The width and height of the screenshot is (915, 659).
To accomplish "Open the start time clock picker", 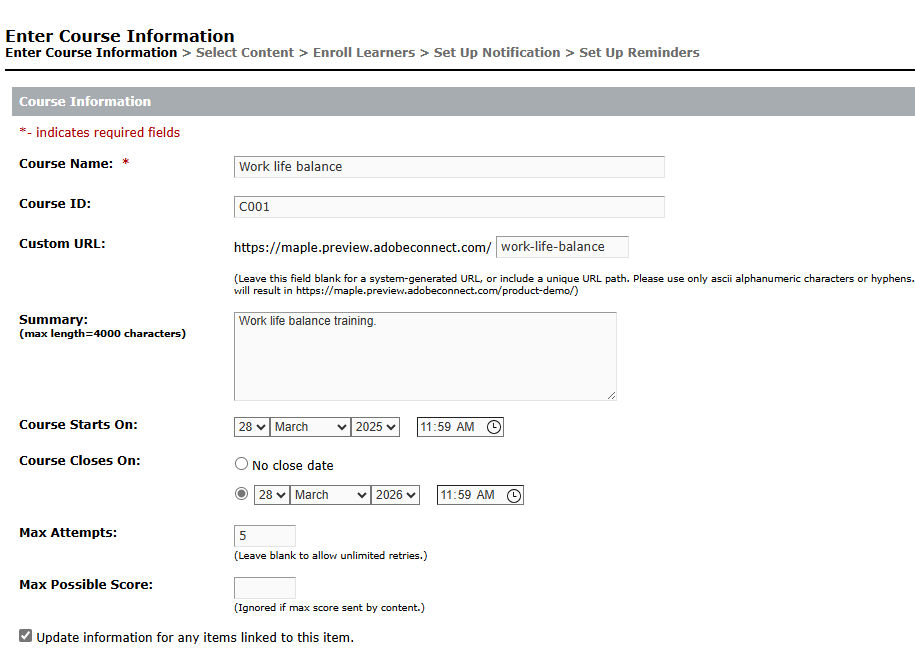I will click(x=494, y=427).
